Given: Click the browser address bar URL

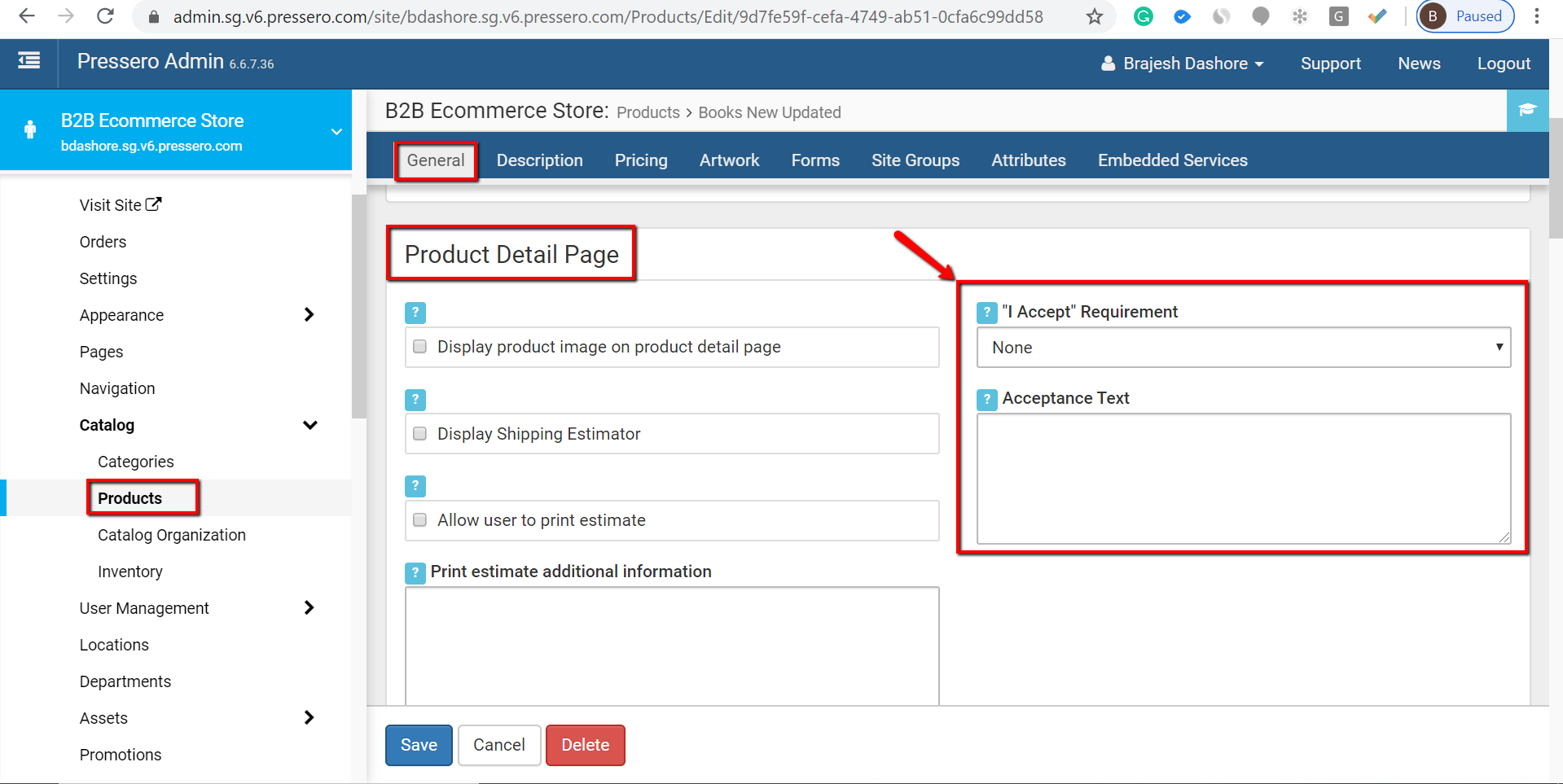Looking at the screenshot, I should (608, 16).
